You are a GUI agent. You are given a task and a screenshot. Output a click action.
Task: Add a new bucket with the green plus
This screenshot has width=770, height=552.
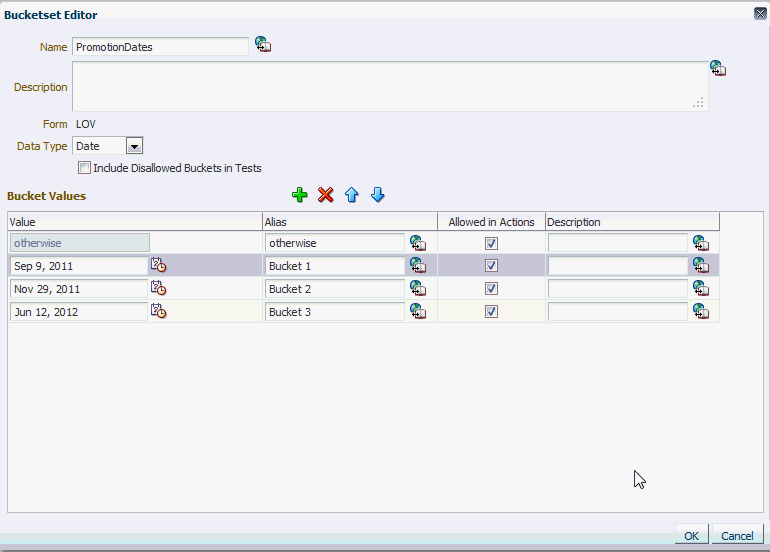(x=300, y=195)
